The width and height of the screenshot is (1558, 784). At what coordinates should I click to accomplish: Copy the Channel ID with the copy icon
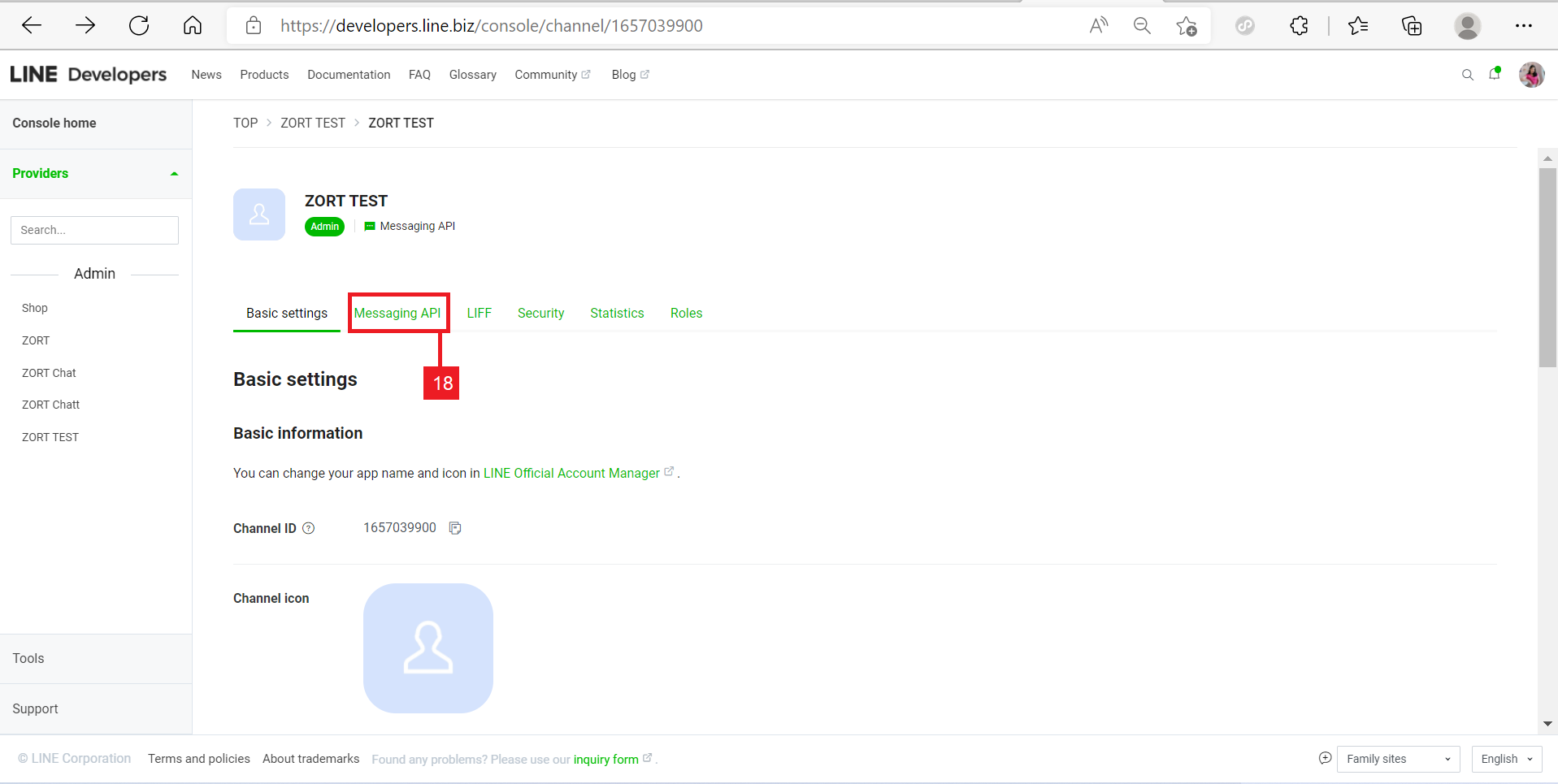pyautogui.click(x=455, y=528)
